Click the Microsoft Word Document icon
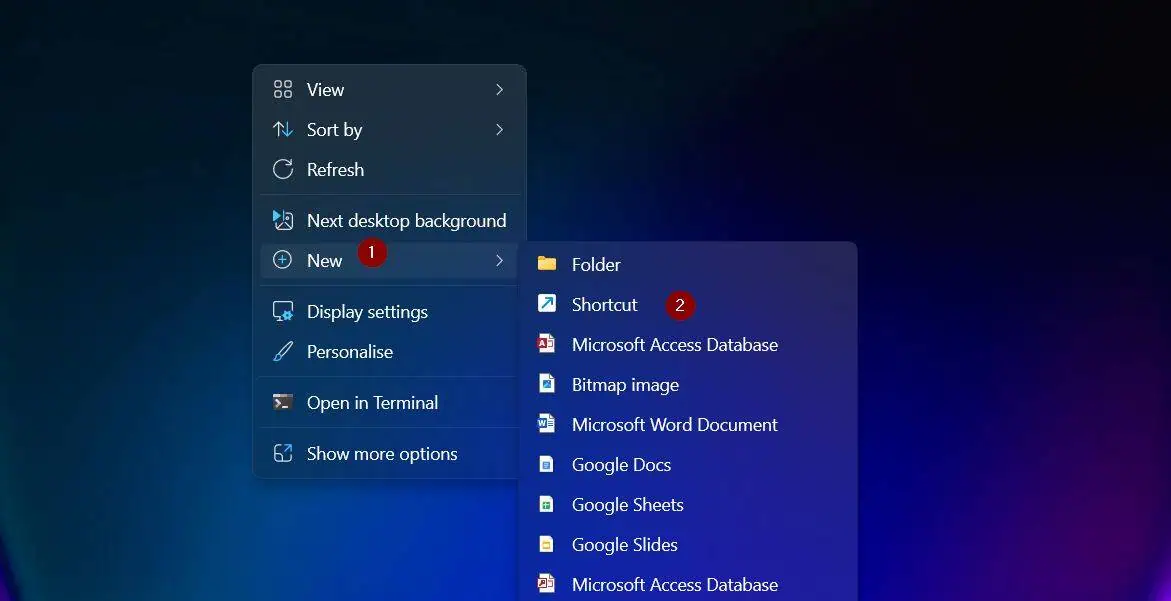Viewport: 1171px width, 601px height. coord(547,424)
